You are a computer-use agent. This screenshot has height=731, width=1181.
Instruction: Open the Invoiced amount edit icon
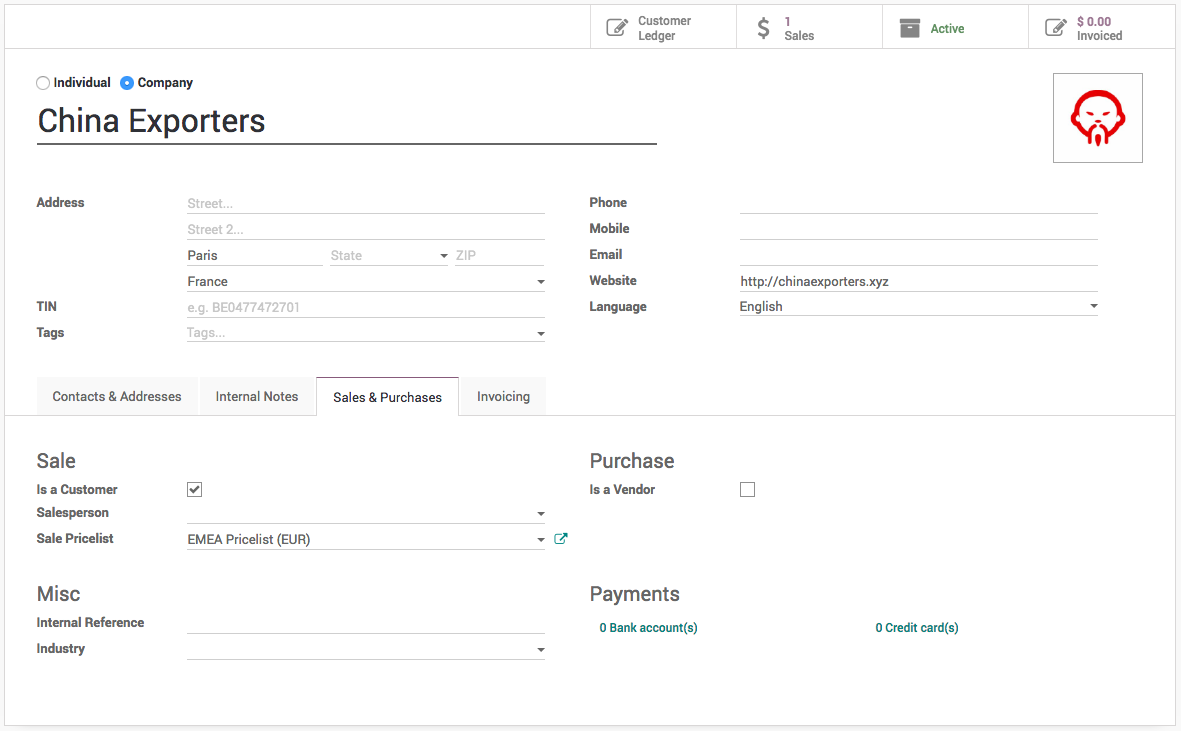pyautogui.click(x=1055, y=28)
